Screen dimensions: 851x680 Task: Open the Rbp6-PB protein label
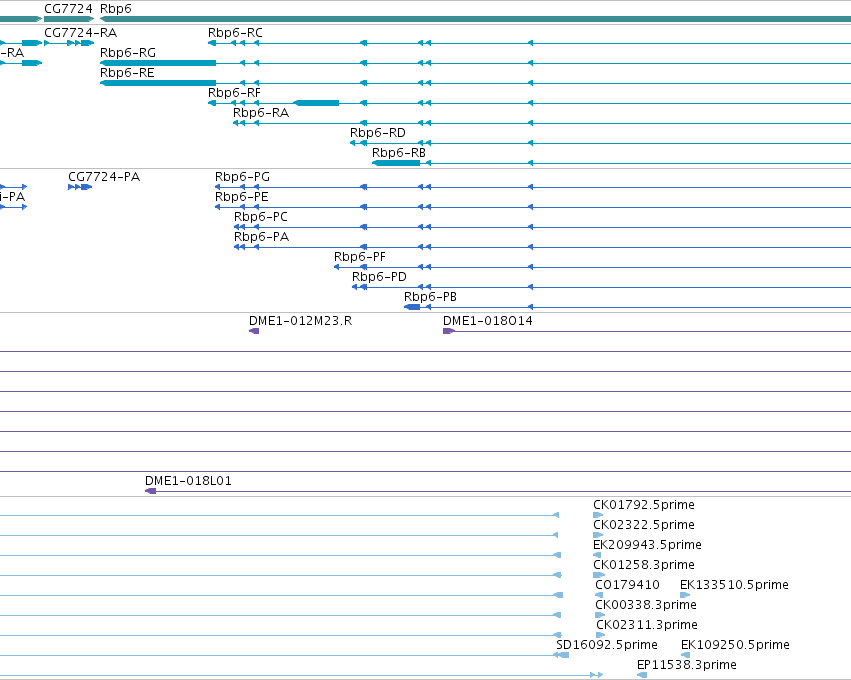coord(430,297)
